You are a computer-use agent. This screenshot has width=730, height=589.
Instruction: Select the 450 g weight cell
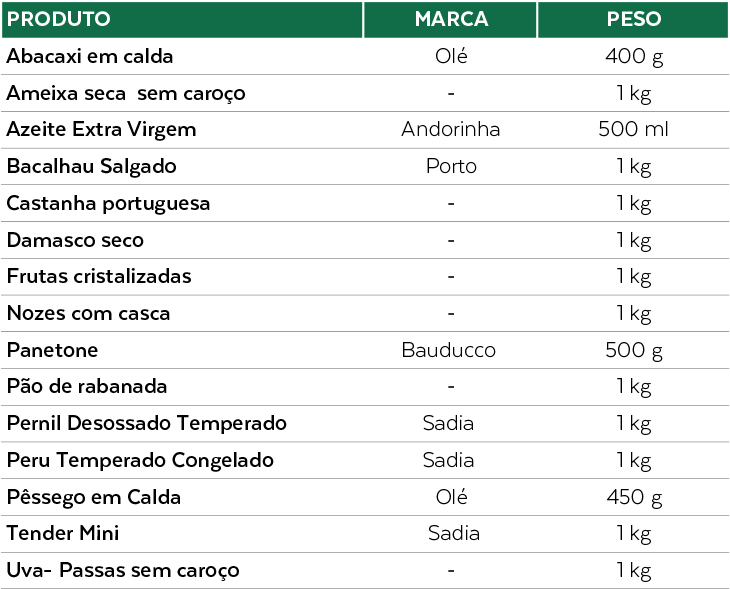(634, 497)
